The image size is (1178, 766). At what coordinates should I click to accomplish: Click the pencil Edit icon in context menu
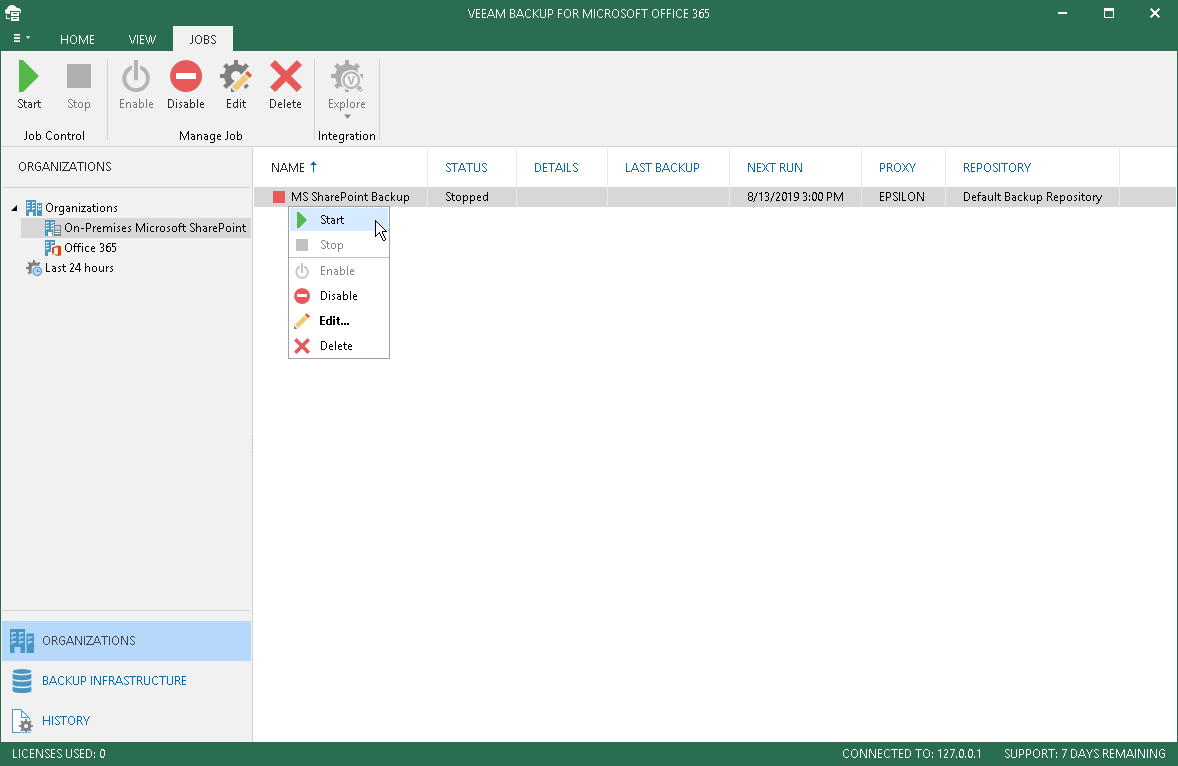click(302, 321)
